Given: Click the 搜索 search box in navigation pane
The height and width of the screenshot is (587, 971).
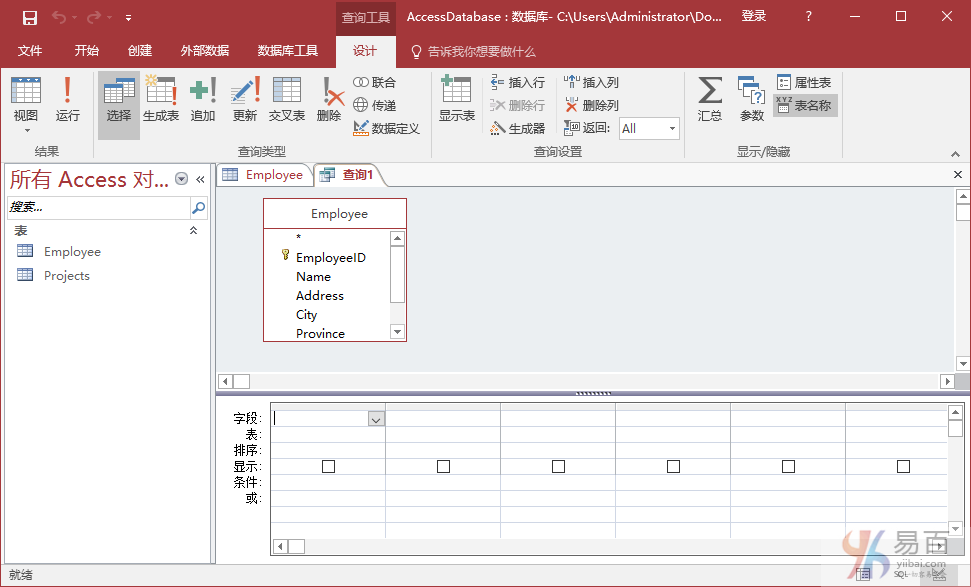Looking at the screenshot, I should pyautogui.click(x=97, y=207).
